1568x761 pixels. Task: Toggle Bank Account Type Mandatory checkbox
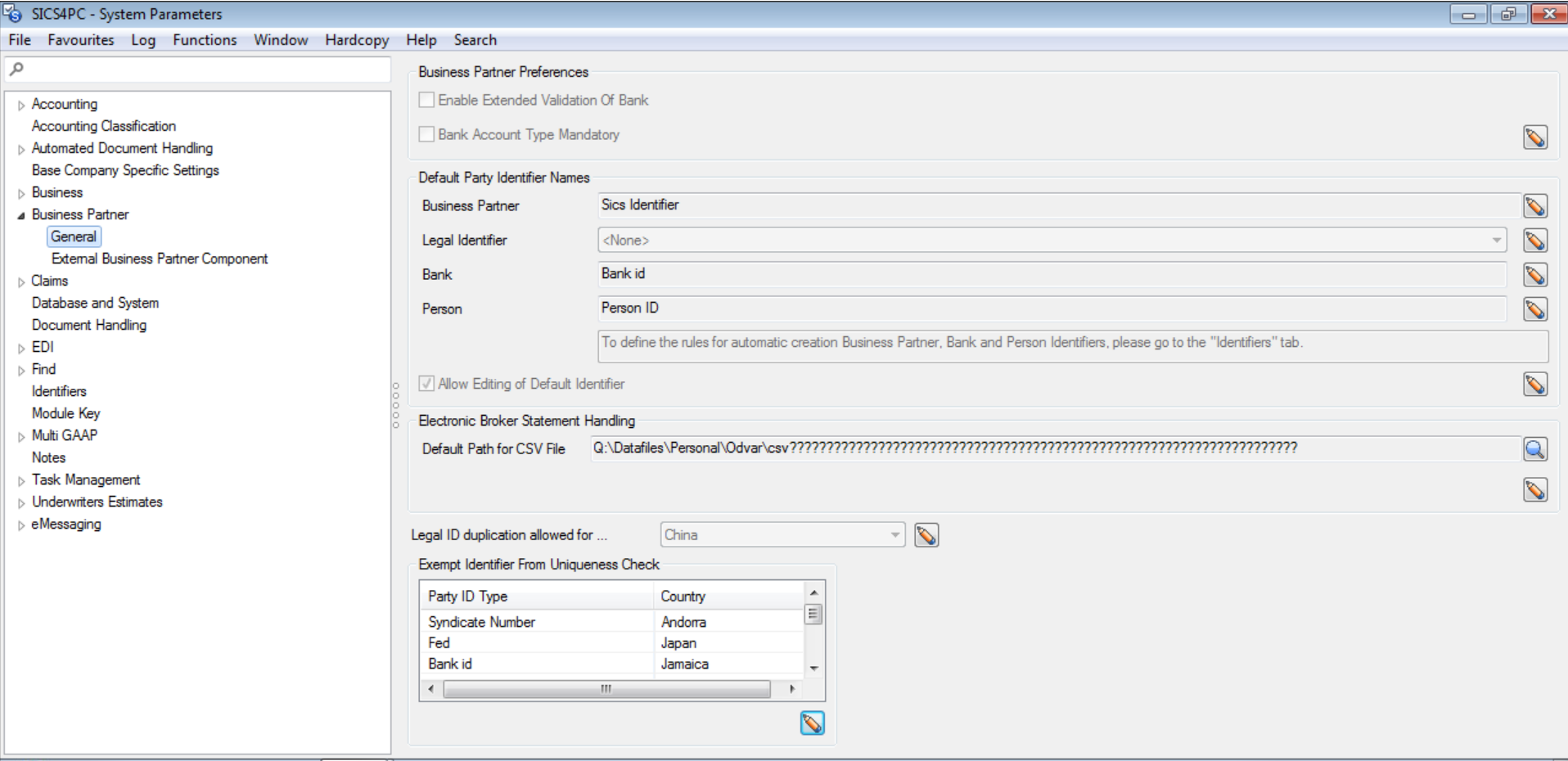pos(426,134)
